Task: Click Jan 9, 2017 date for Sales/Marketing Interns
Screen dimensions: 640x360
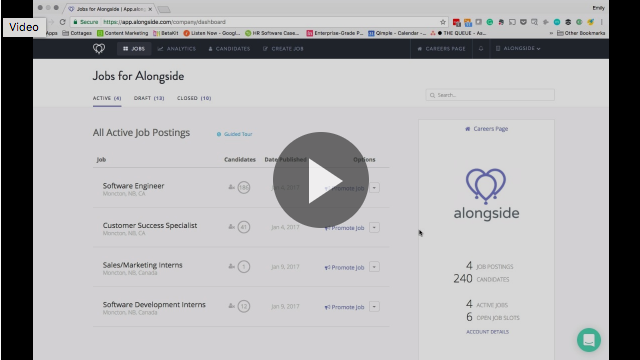Action: click(285, 267)
